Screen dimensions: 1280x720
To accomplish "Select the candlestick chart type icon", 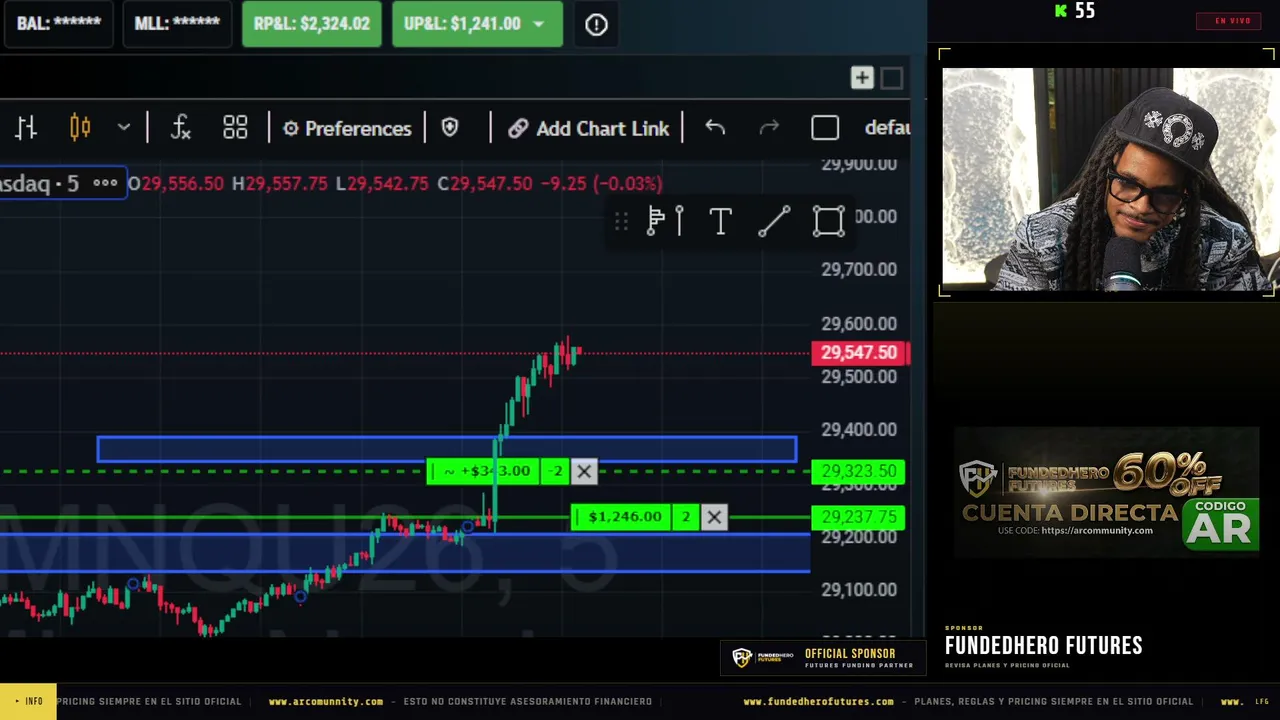I will click(80, 128).
